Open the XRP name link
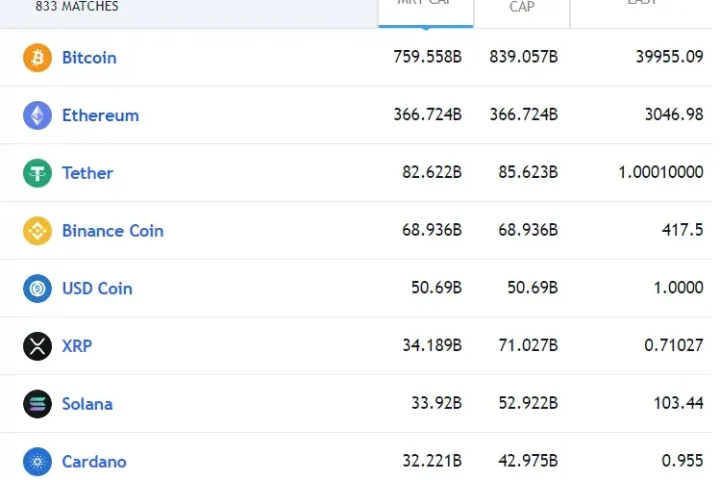Viewport: 720px width, 480px height. (x=77, y=346)
